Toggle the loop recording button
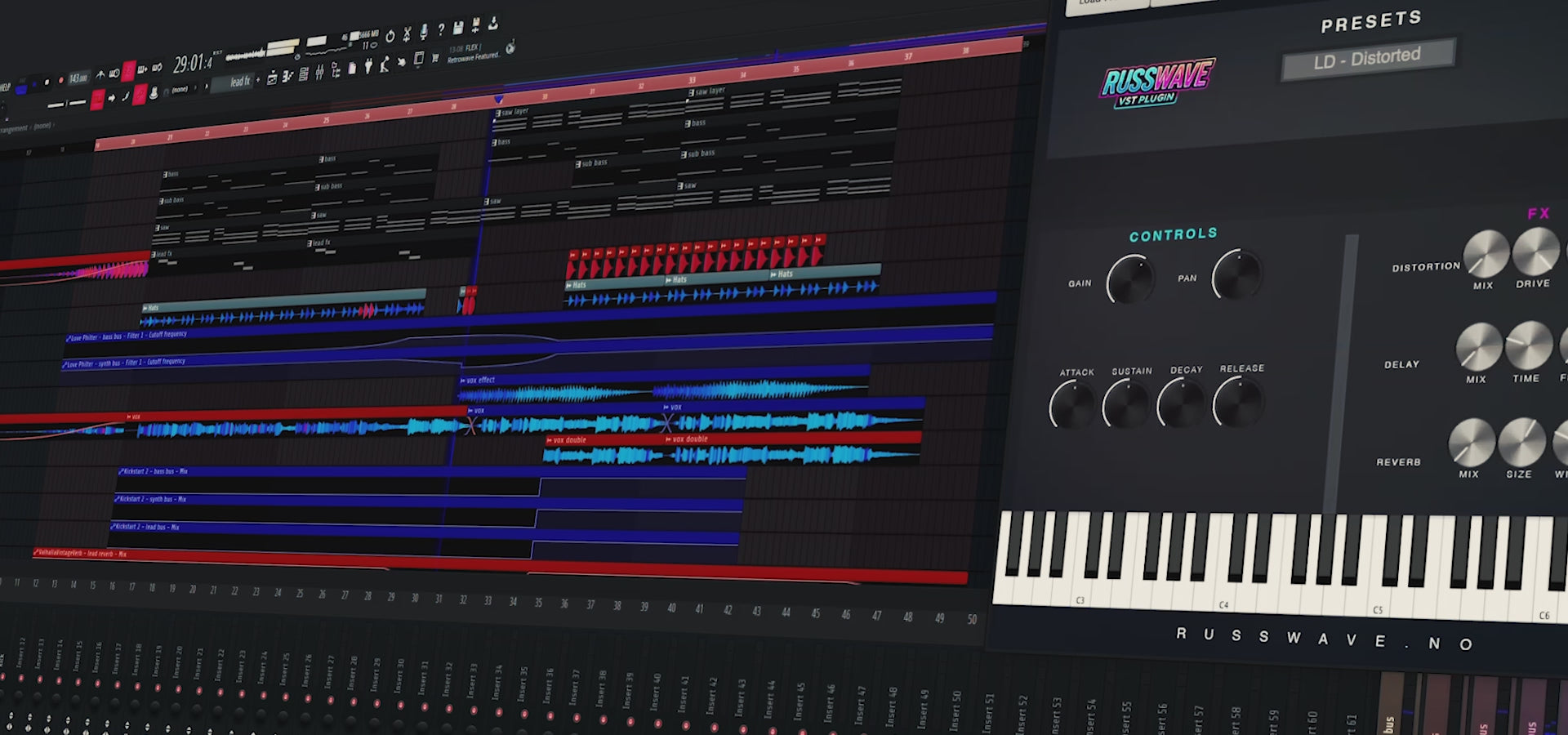Viewport: 1568px width, 735px height. pos(157,67)
